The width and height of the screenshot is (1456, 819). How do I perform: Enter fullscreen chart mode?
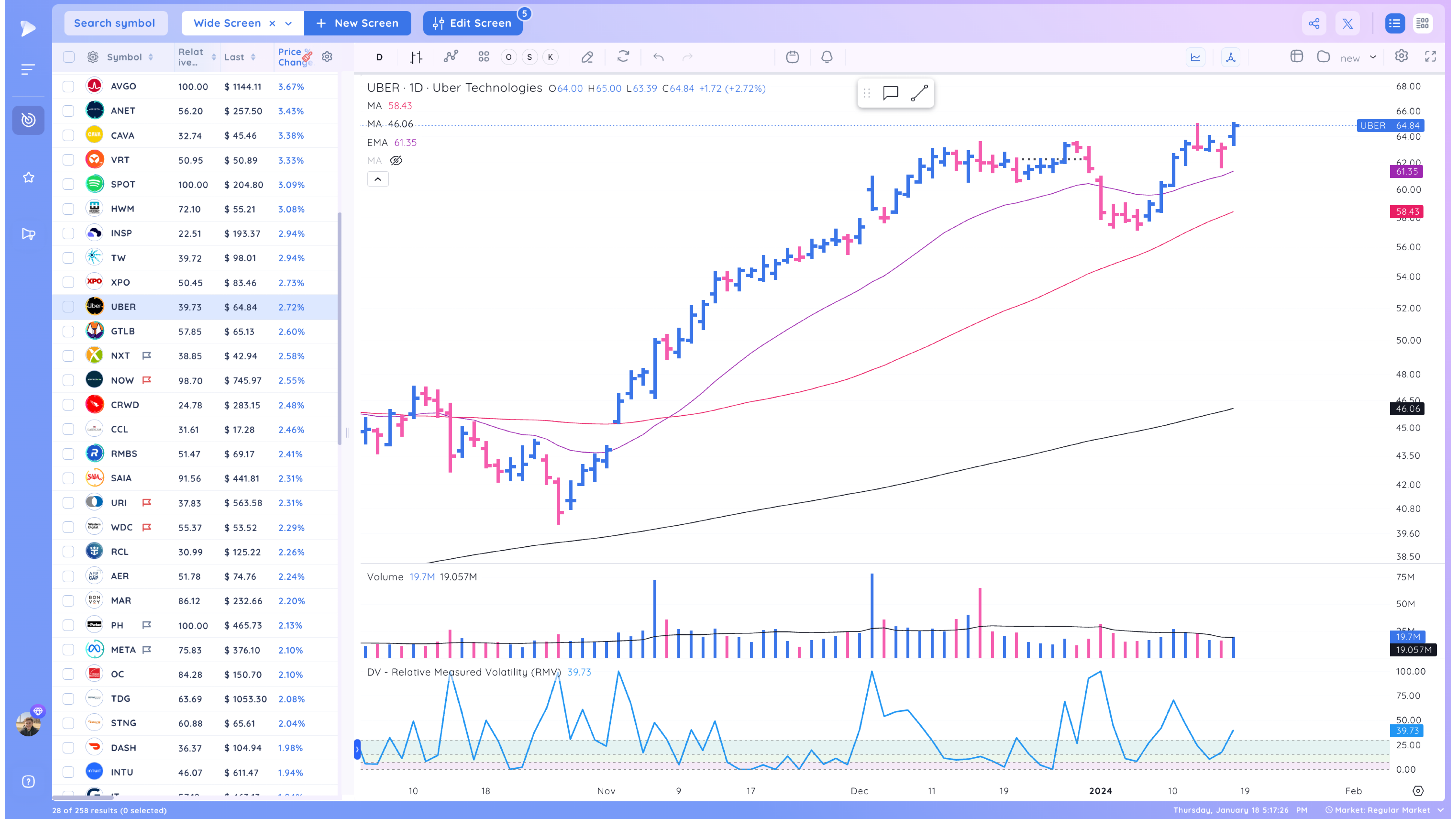pos(1430,56)
